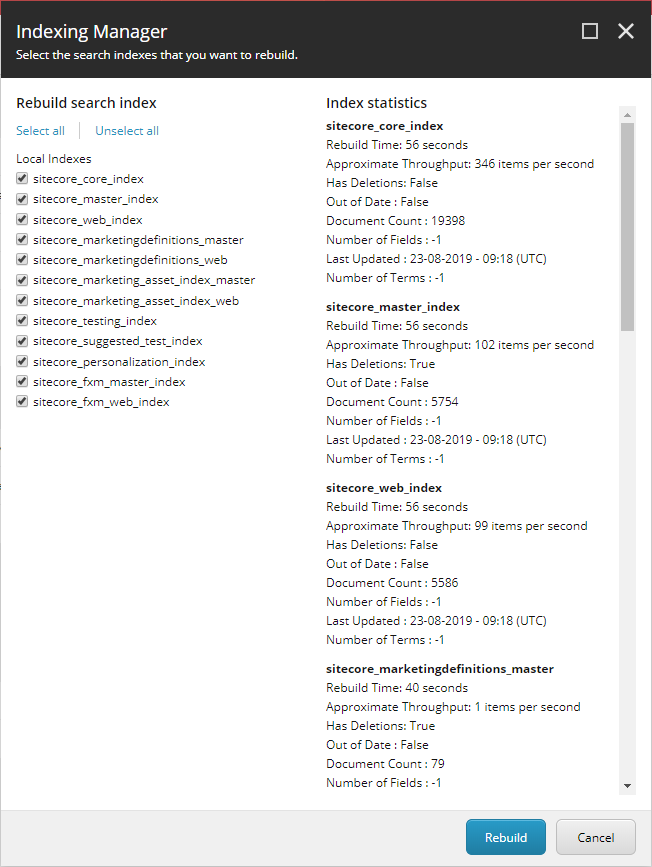652x867 pixels.
Task: Click 'Document Count : 79' text
Action: [x=385, y=764]
